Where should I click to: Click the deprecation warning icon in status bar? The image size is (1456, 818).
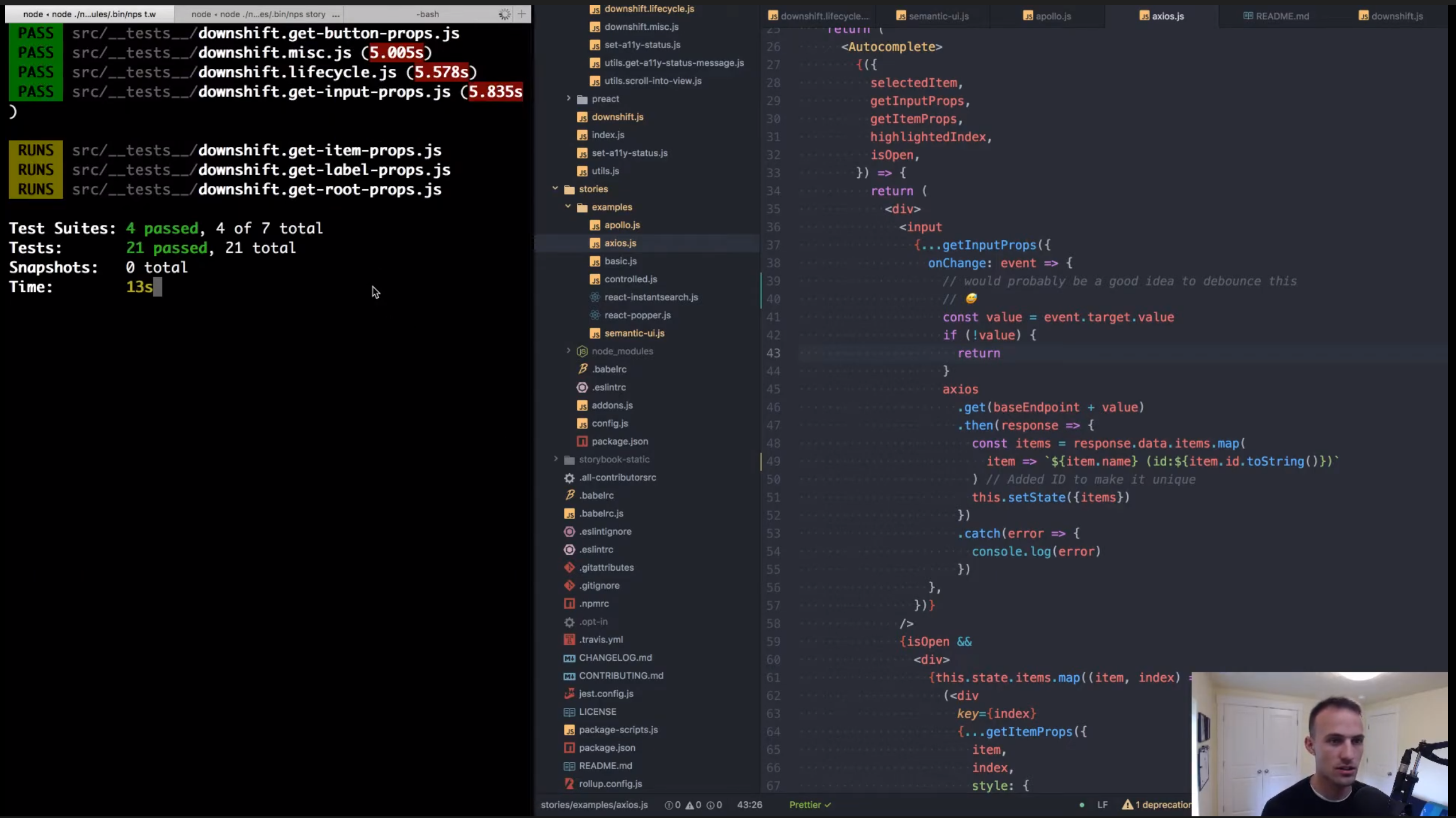tap(1127, 805)
